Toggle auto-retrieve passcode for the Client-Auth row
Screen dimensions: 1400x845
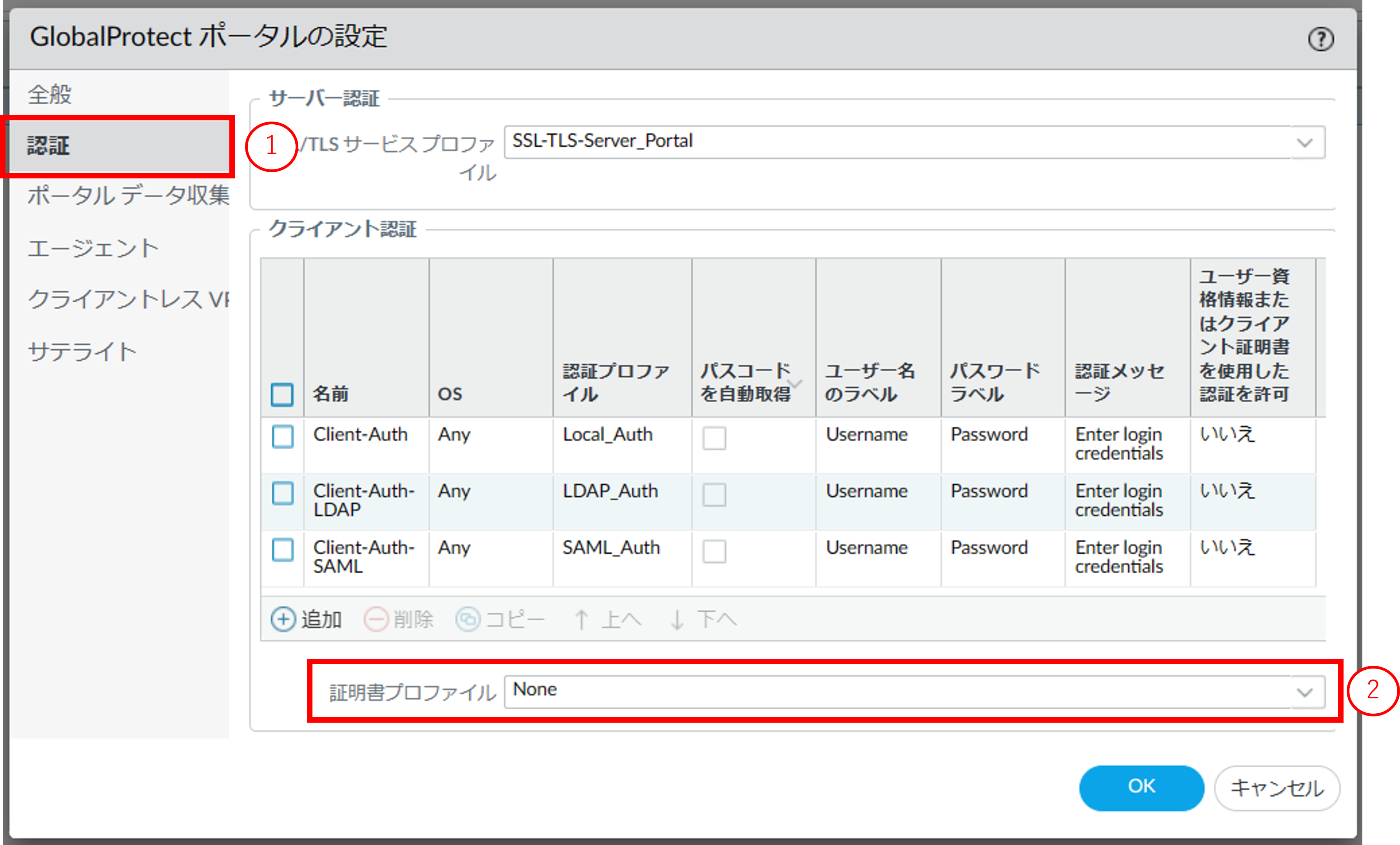[x=714, y=438]
